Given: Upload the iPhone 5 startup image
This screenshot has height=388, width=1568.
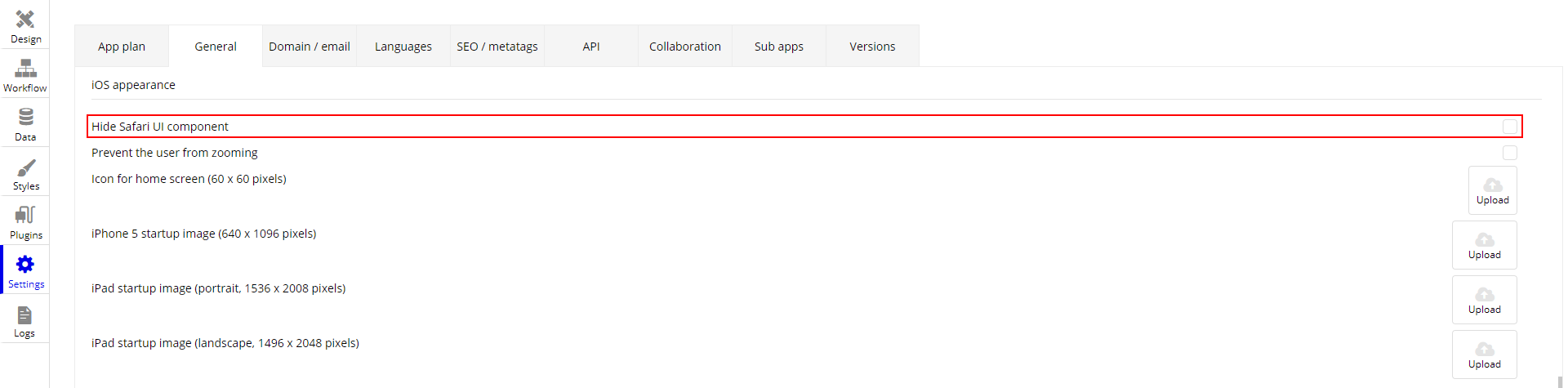Looking at the screenshot, I should [1484, 245].
